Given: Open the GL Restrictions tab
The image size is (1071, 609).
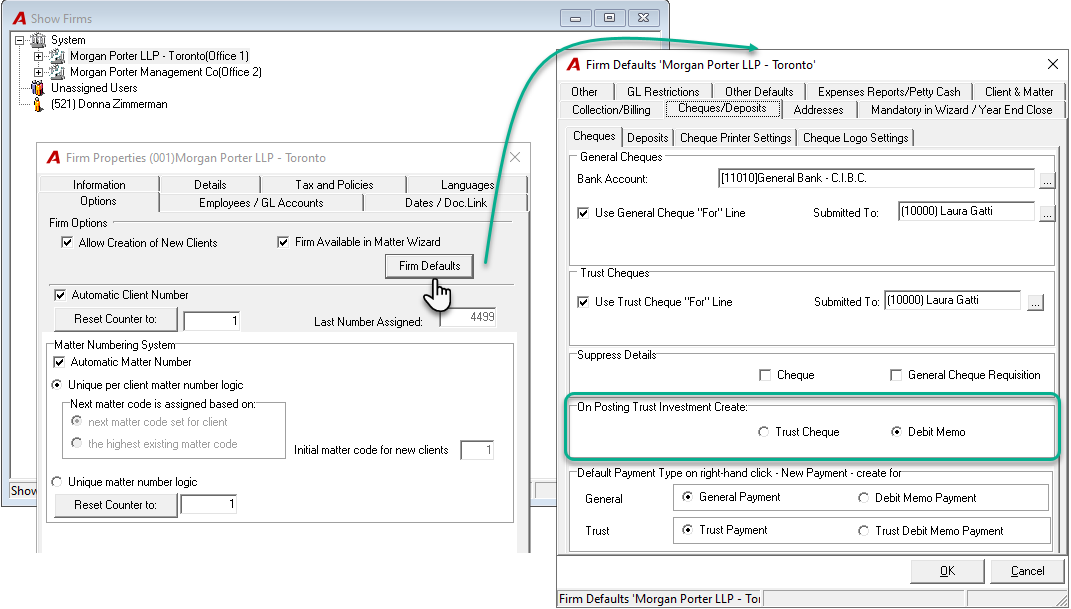Looking at the screenshot, I should (663, 91).
